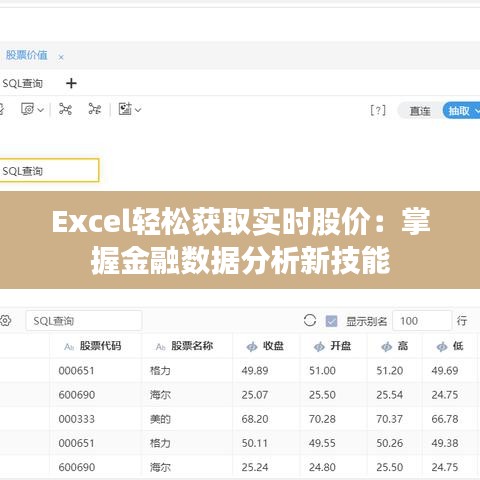Switch to the 股票价值 tab
This screenshot has width=480, height=480.
tap(27, 55)
